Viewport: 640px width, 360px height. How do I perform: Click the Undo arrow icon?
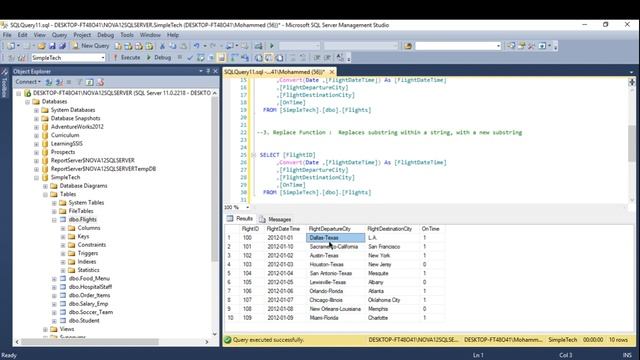pyautogui.click(x=196, y=46)
